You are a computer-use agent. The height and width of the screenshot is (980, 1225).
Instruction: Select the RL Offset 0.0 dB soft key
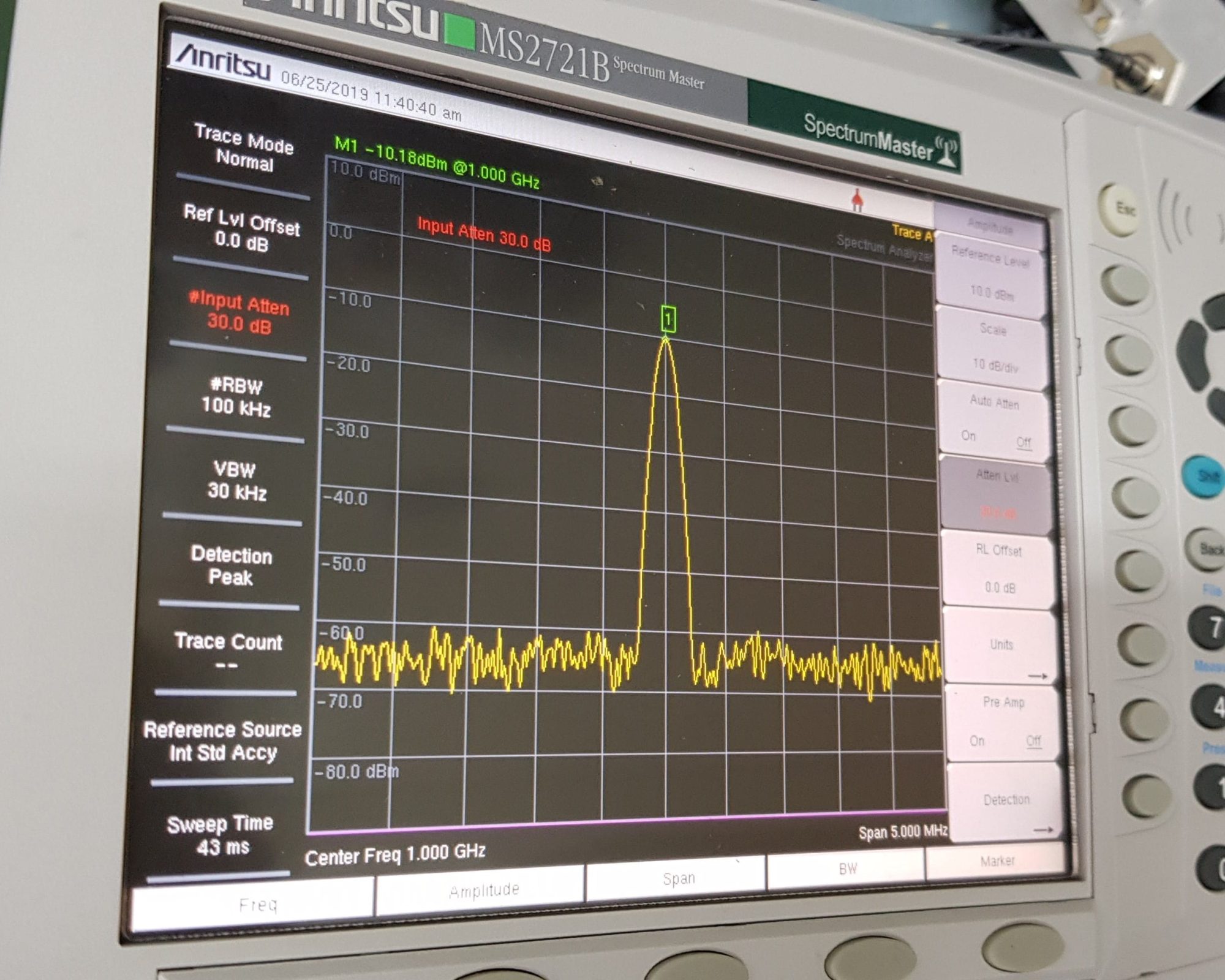1000,569
